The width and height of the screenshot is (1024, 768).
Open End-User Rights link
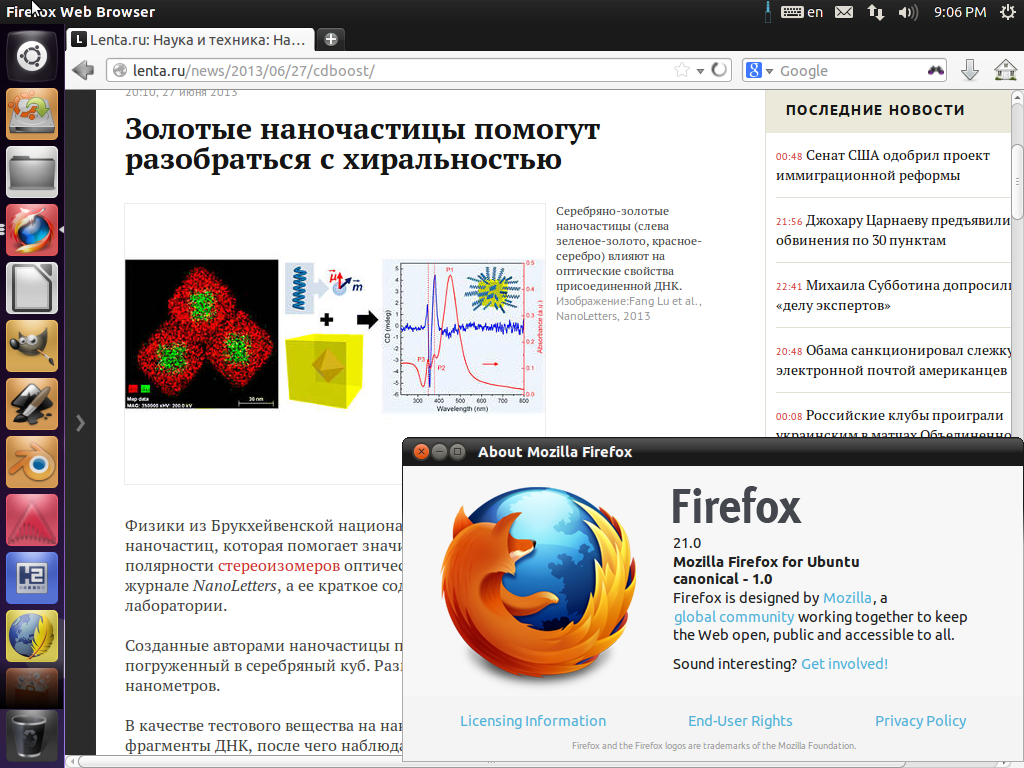click(x=740, y=721)
